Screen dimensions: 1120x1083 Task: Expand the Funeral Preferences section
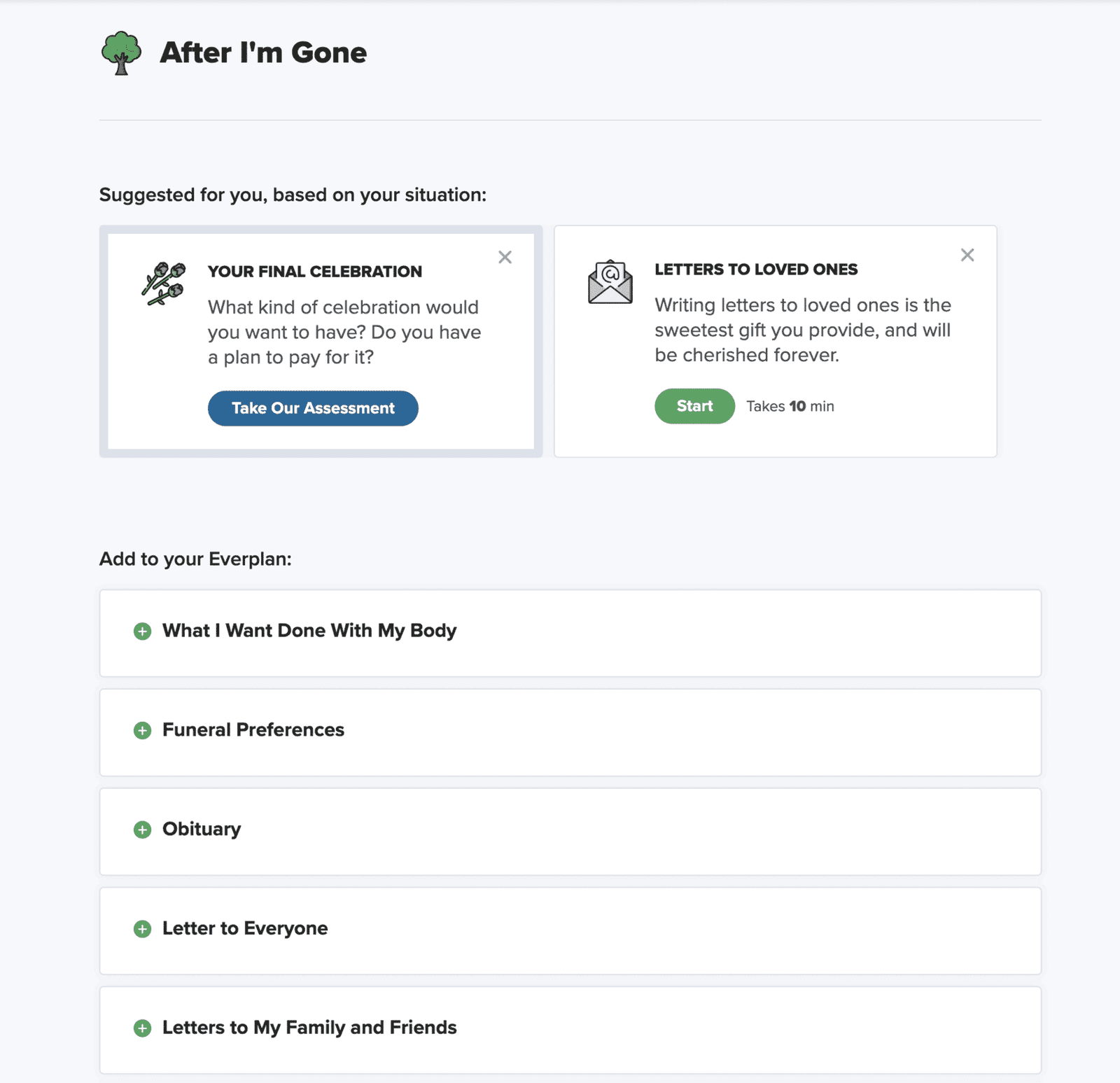point(253,730)
